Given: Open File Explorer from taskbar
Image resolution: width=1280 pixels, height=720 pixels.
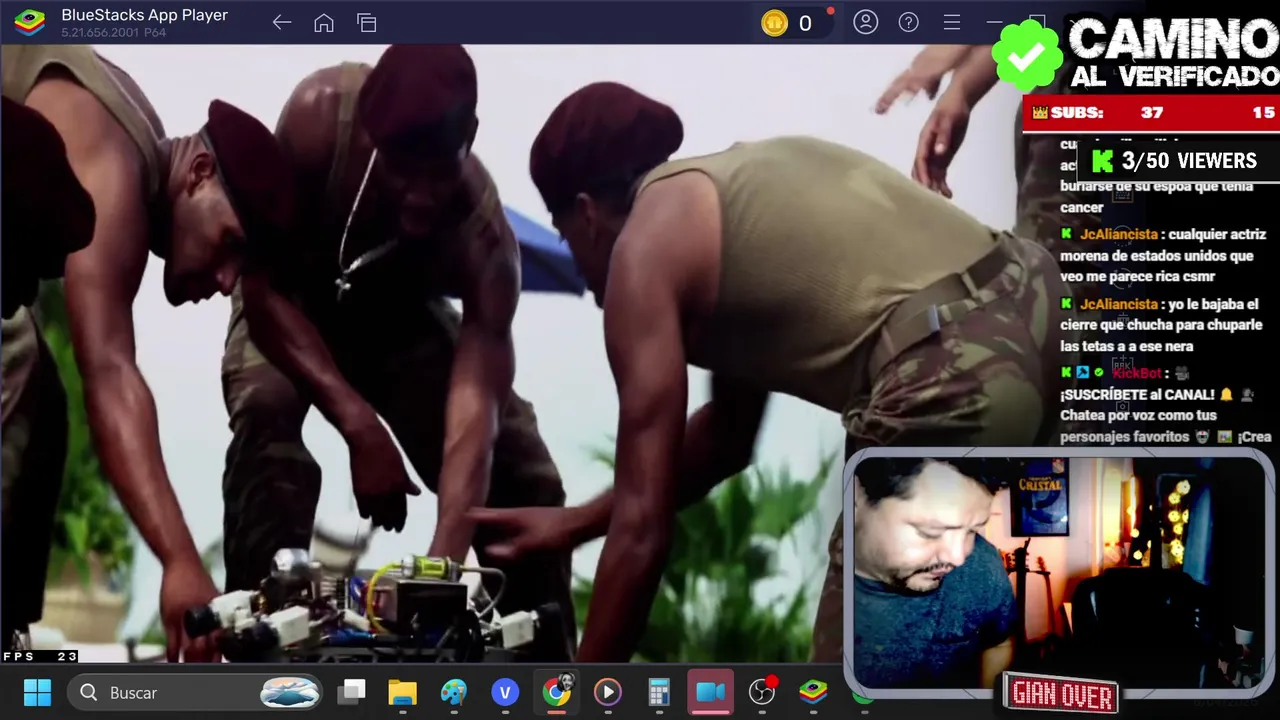Looking at the screenshot, I should coord(402,692).
